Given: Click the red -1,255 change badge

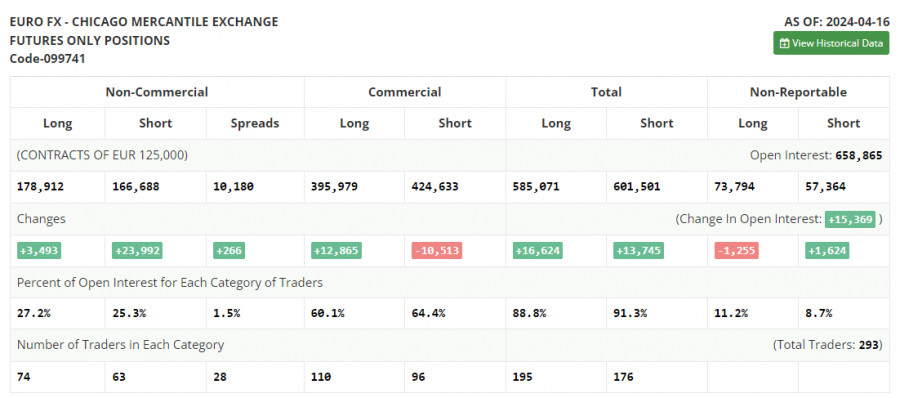Looking at the screenshot, I should pos(736,251).
